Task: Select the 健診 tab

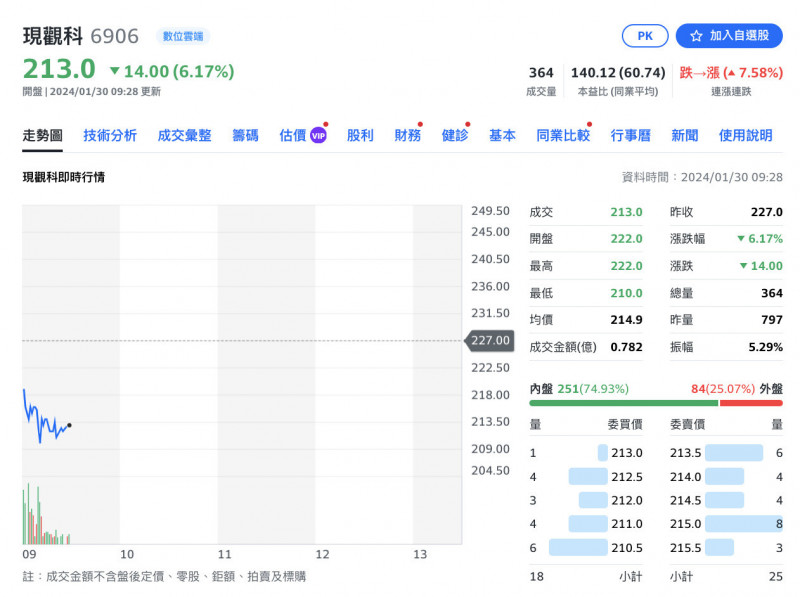Action: coord(454,136)
